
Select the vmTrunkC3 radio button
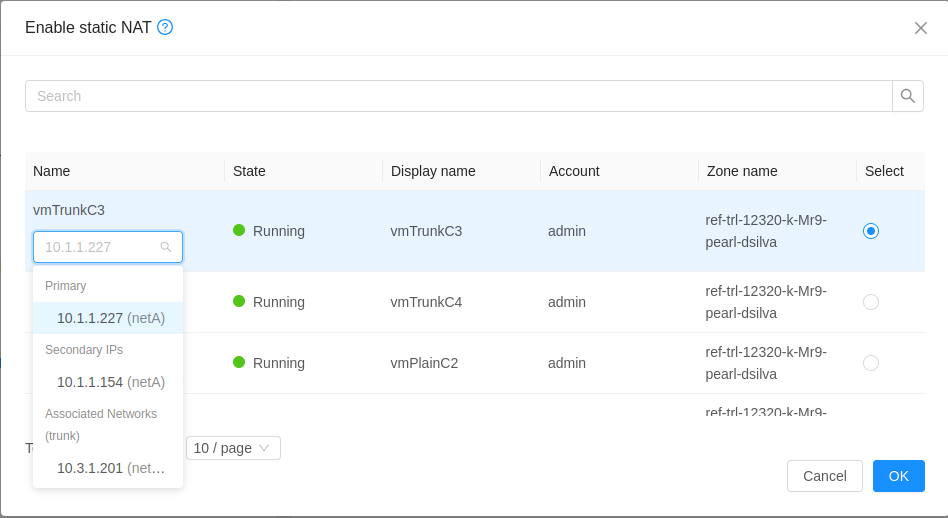[x=871, y=231]
